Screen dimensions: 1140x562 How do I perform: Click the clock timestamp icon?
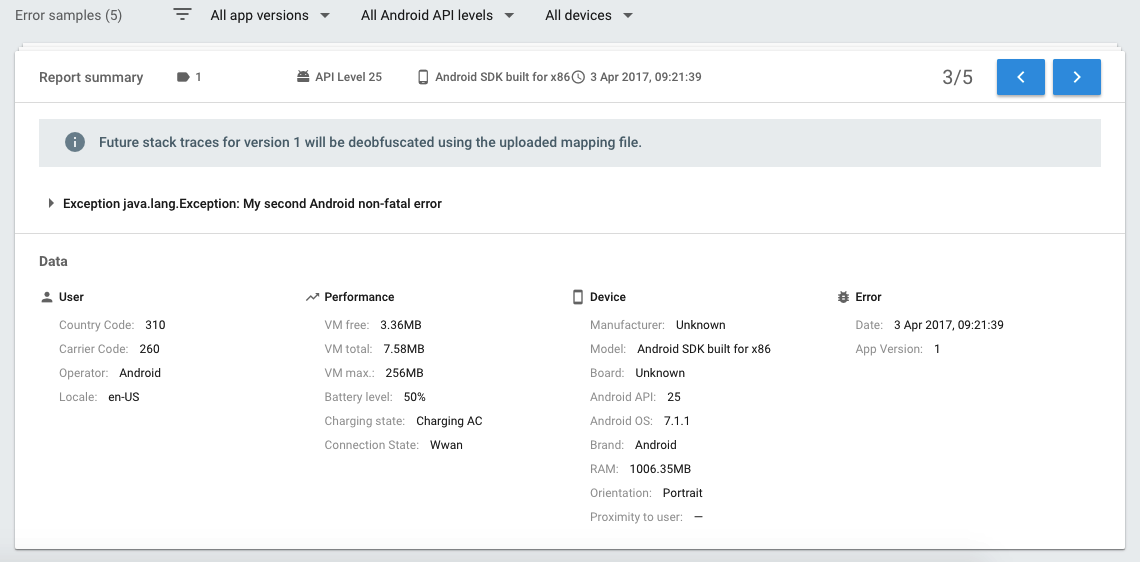(578, 77)
